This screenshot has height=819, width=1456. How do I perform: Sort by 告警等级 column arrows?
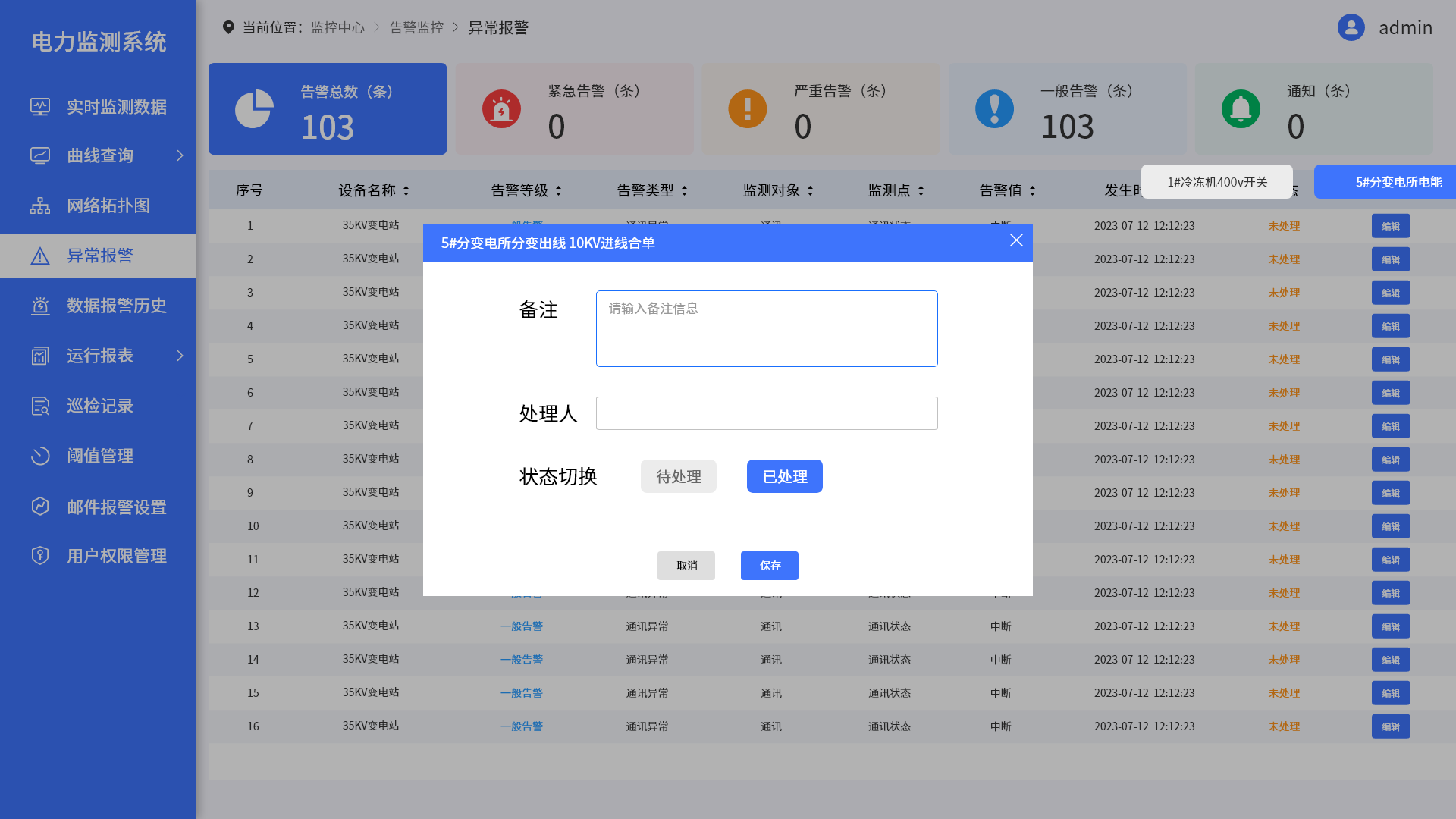click(558, 191)
